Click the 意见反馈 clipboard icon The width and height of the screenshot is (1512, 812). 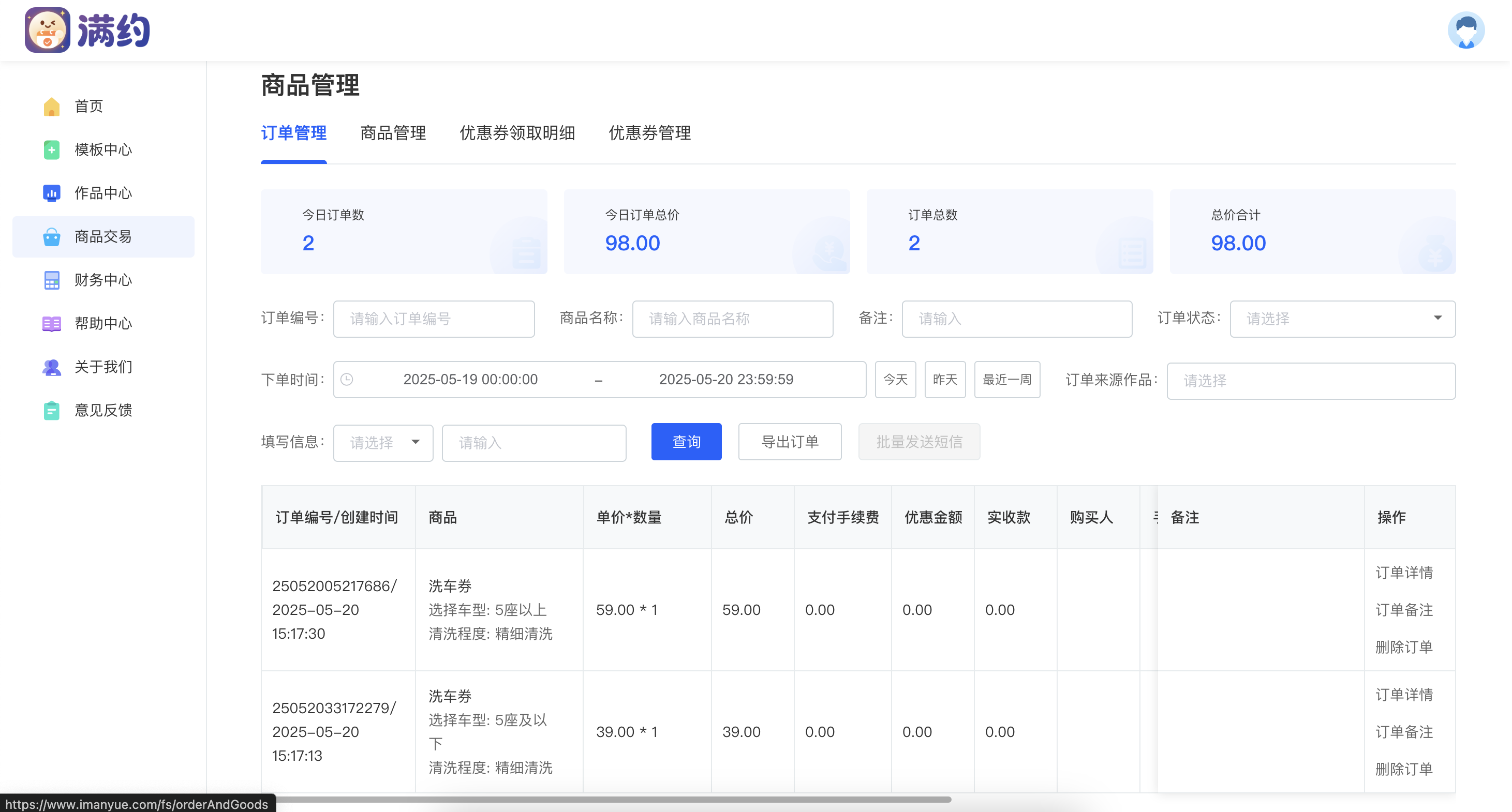point(52,410)
